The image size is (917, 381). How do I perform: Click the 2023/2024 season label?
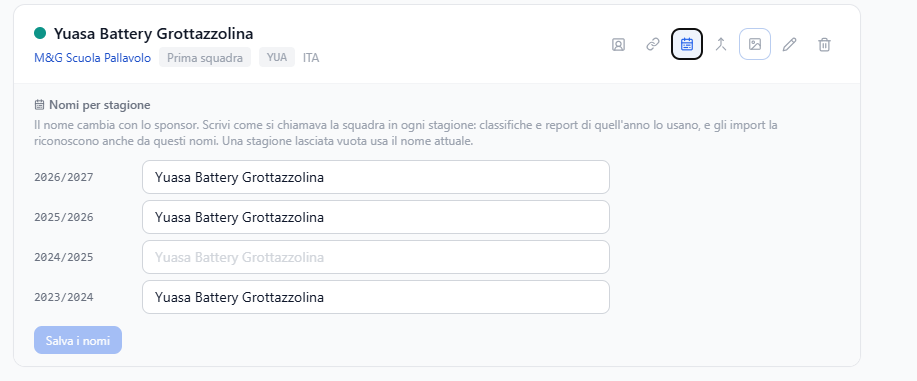(x=64, y=297)
